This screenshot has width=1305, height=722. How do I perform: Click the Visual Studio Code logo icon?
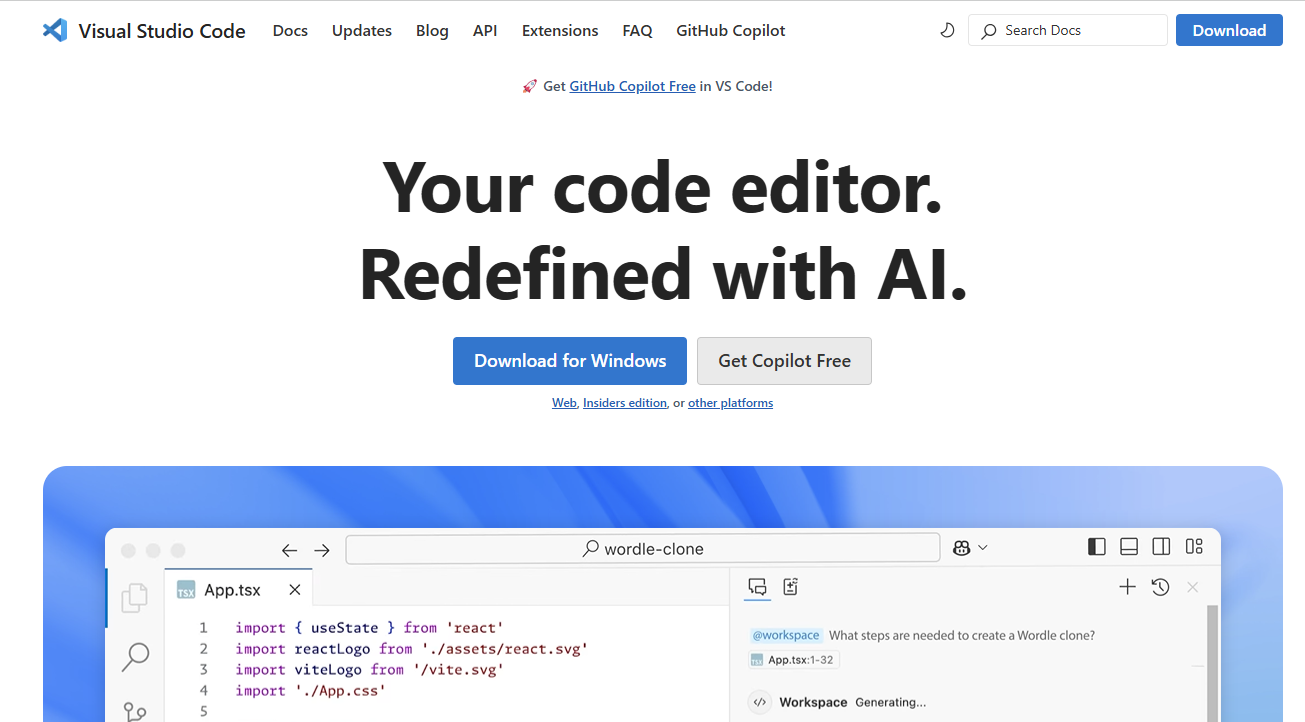click(x=55, y=30)
